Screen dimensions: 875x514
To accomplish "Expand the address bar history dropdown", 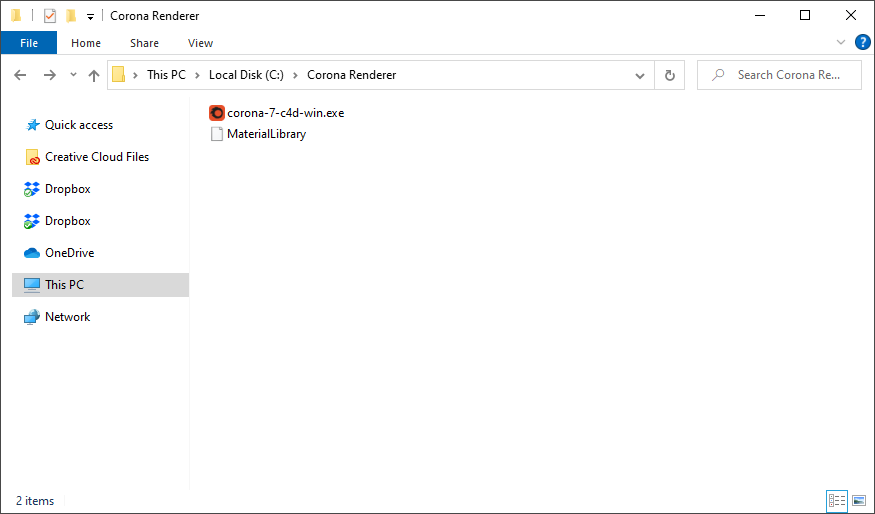I will (x=640, y=75).
